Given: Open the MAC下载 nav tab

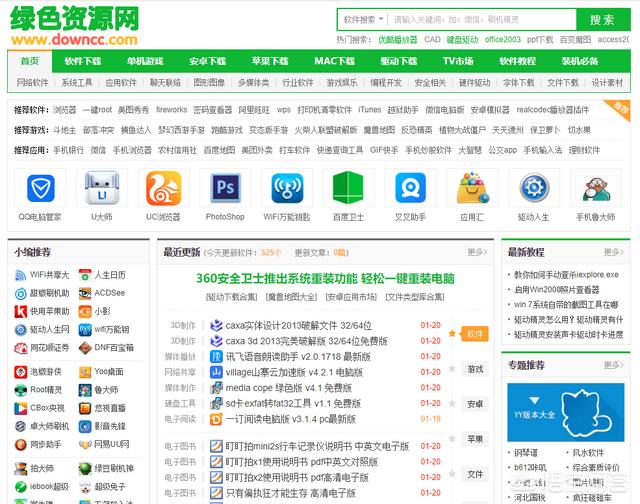Looking at the screenshot, I should [x=335, y=61].
